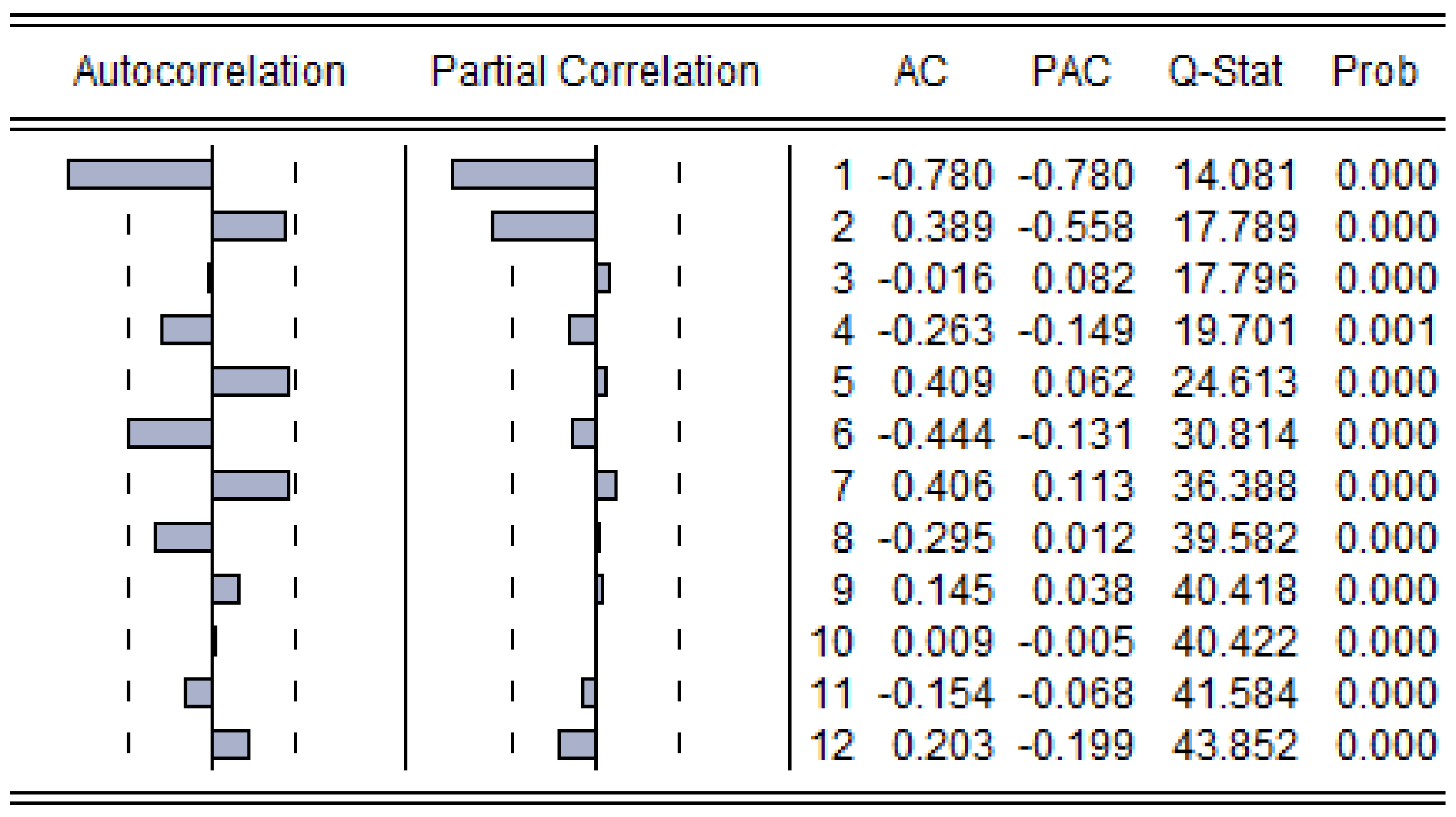
Task: Click the Autocorrelation column header
Action: [209, 71]
